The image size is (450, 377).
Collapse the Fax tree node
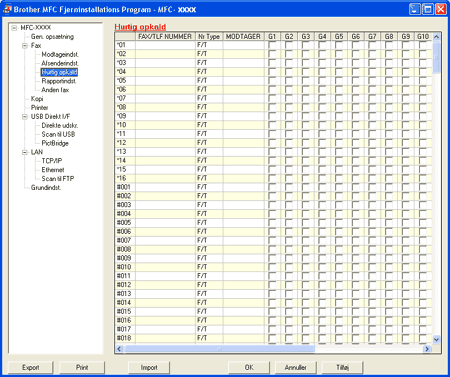tap(25, 46)
